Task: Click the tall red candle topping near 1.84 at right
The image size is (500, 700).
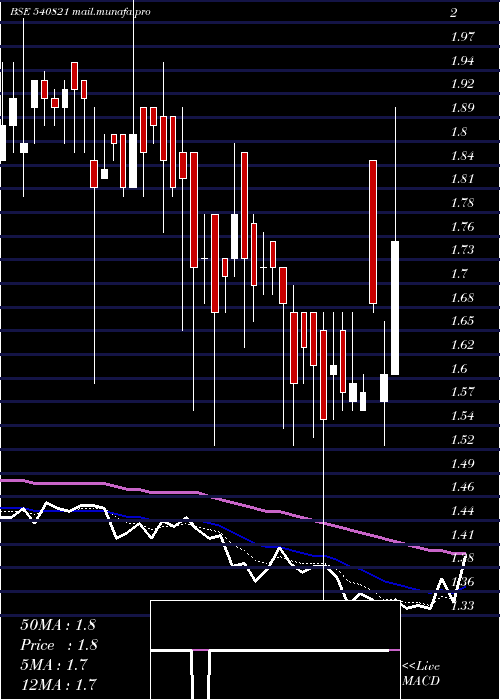Action: coord(373,232)
